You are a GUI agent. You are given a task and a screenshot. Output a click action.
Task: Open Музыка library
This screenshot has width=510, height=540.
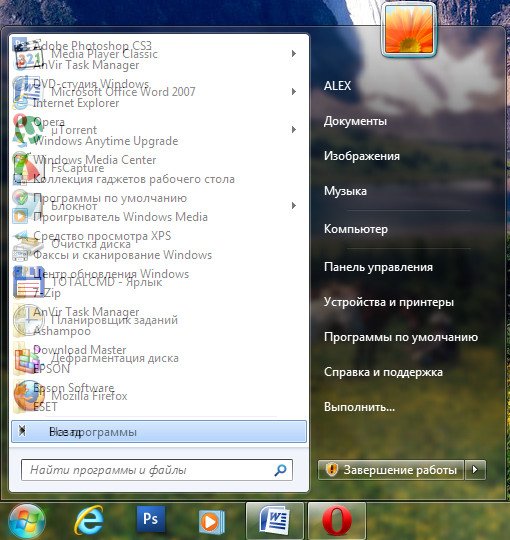[x=345, y=191]
